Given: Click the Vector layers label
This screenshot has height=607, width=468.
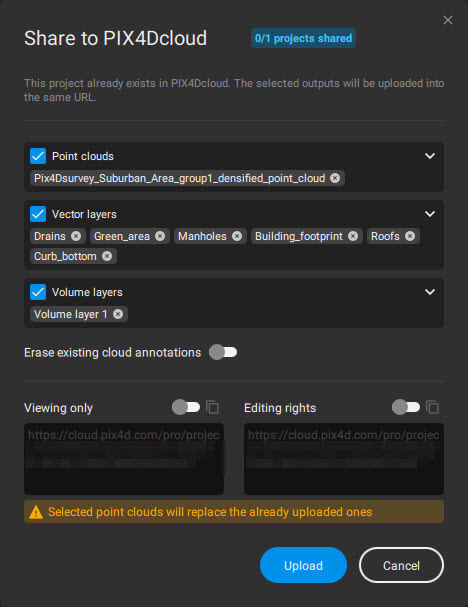Looking at the screenshot, I should 84,214.
